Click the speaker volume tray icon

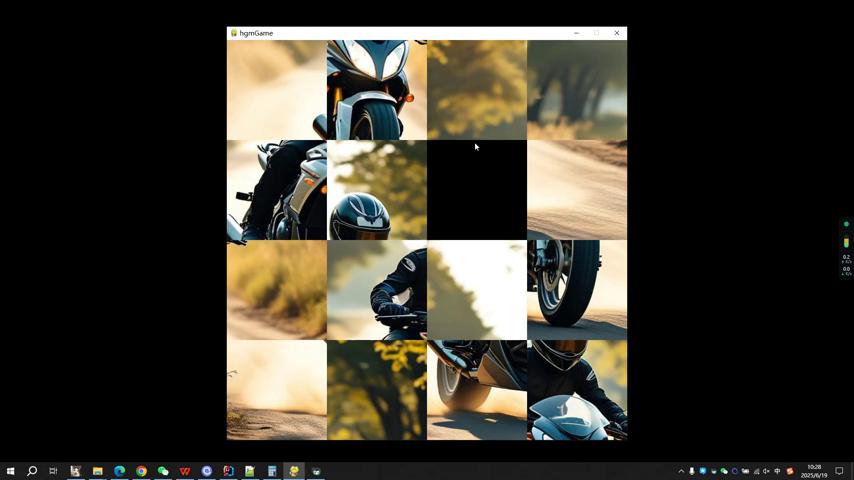click(x=766, y=471)
